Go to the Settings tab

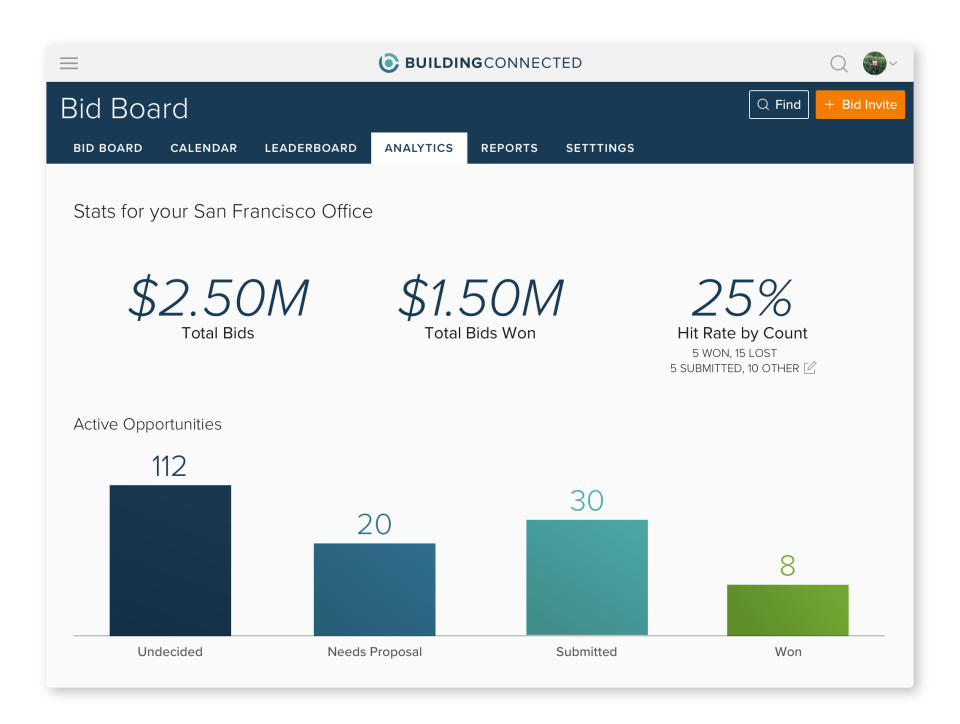pyautogui.click(x=599, y=147)
